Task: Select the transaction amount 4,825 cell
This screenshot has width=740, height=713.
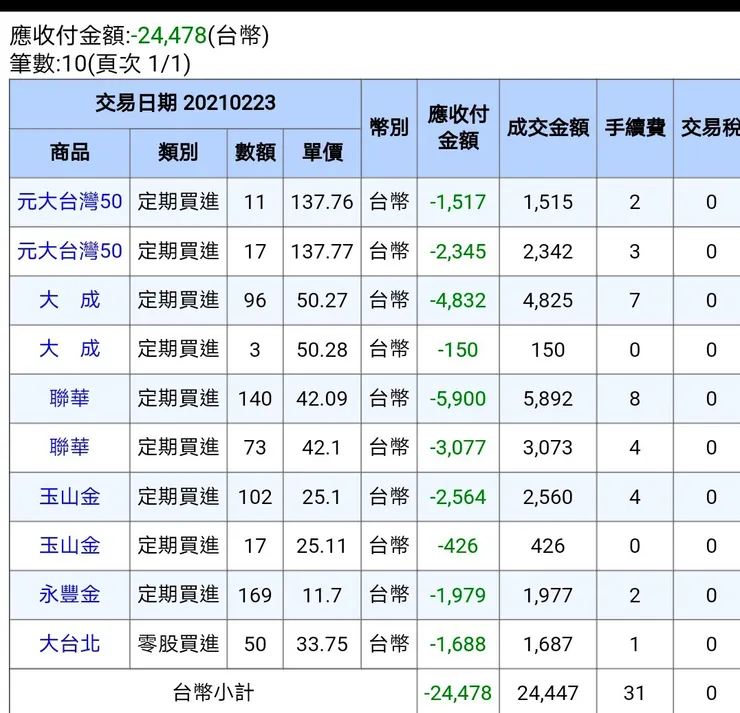Action: coord(548,301)
